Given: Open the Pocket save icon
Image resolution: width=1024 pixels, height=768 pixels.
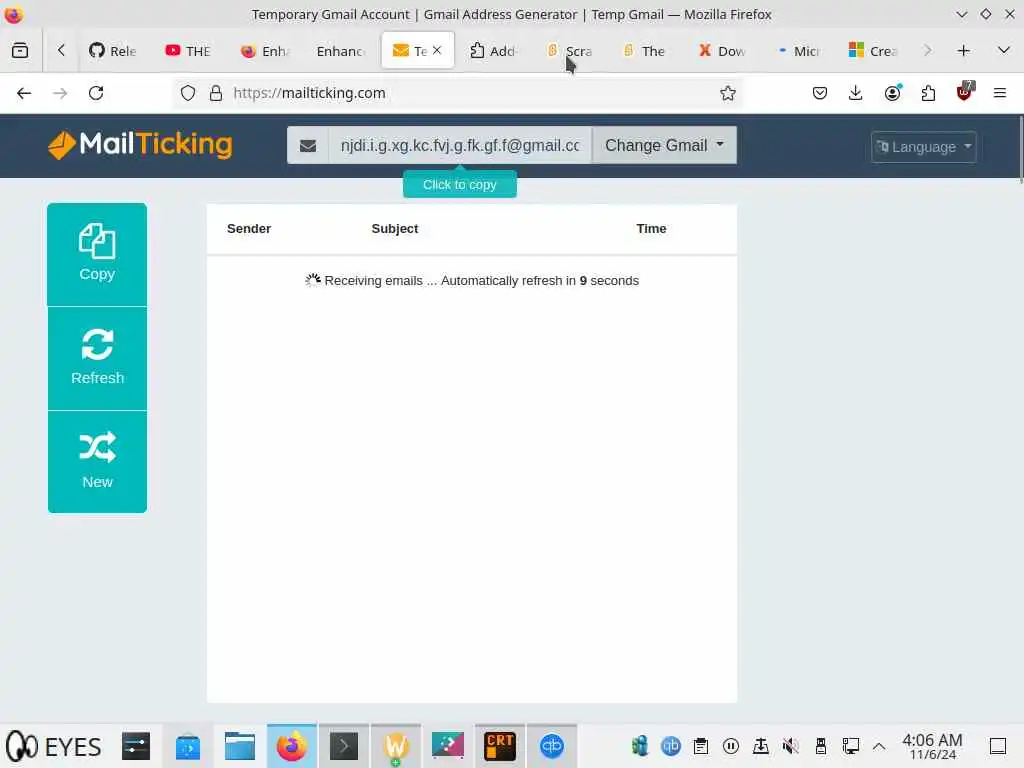Looking at the screenshot, I should 820,93.
